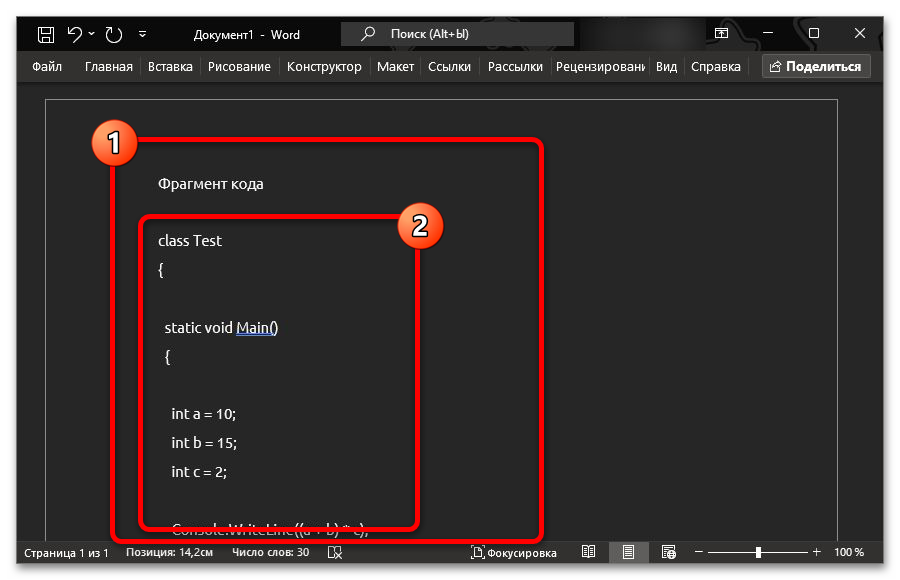
Task: Open the undo history dropdown arrow
Action: click(x=92, y=35)
